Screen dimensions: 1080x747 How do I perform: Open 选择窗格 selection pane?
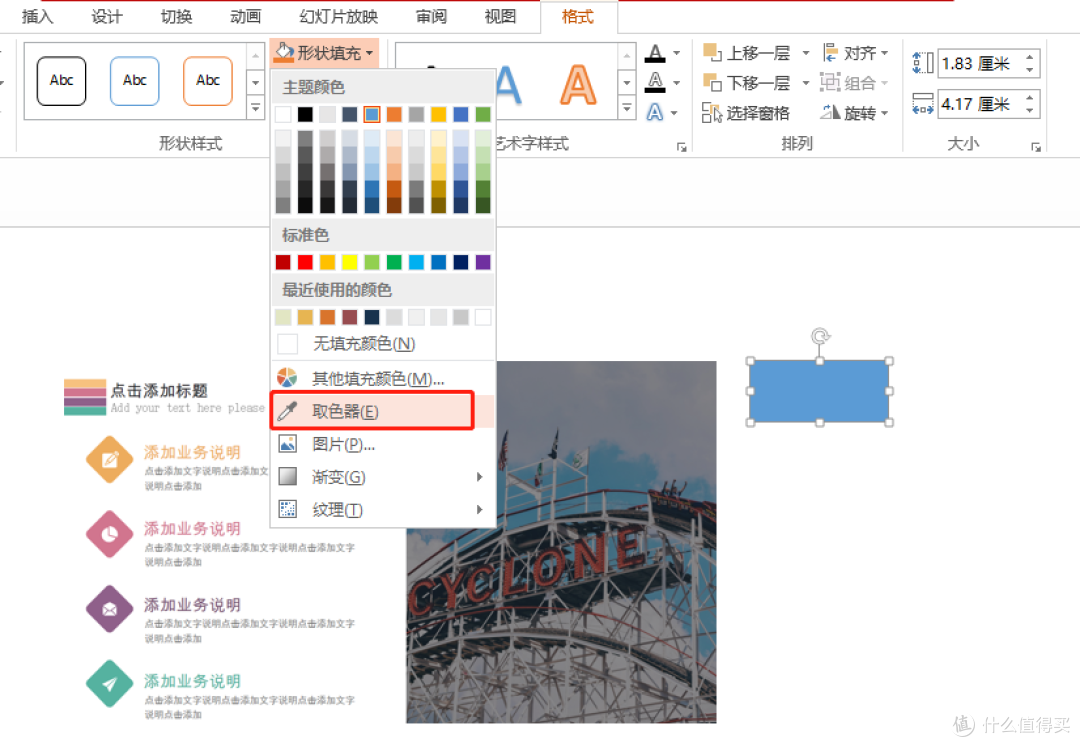pyautogui.click(x=746, y=113)
